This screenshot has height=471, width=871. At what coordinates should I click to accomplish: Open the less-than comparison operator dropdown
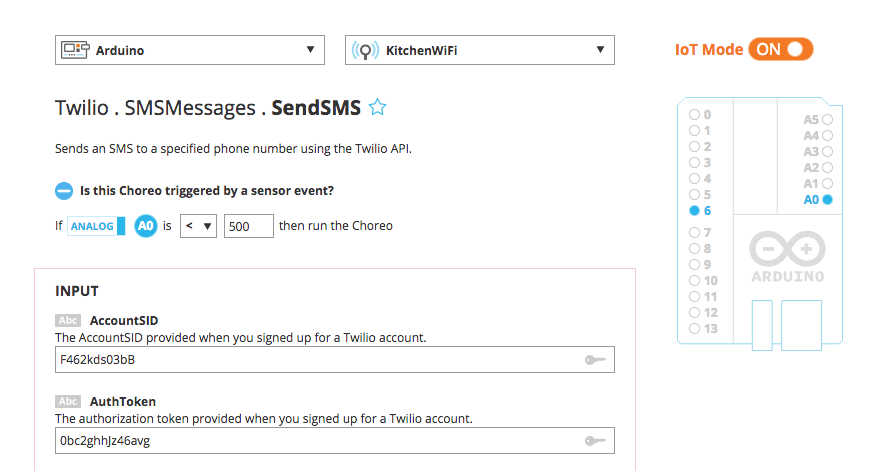[x=198, y=226]
